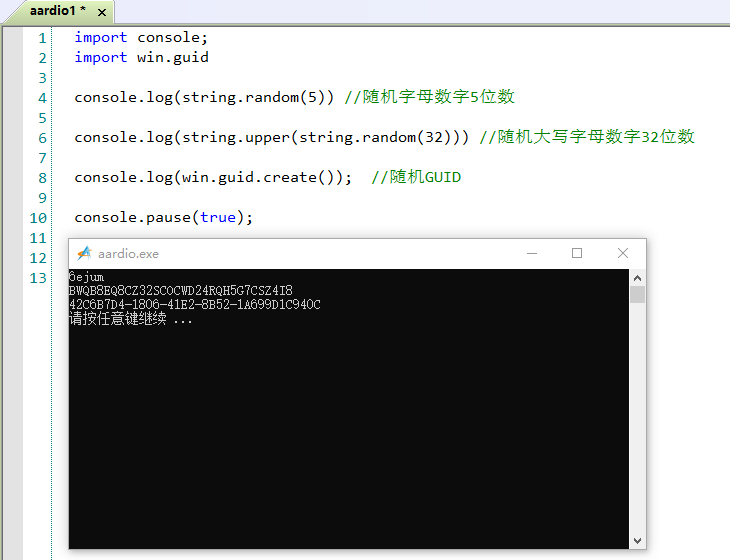Click 'string.random(5)' code text

pos(254,97)
